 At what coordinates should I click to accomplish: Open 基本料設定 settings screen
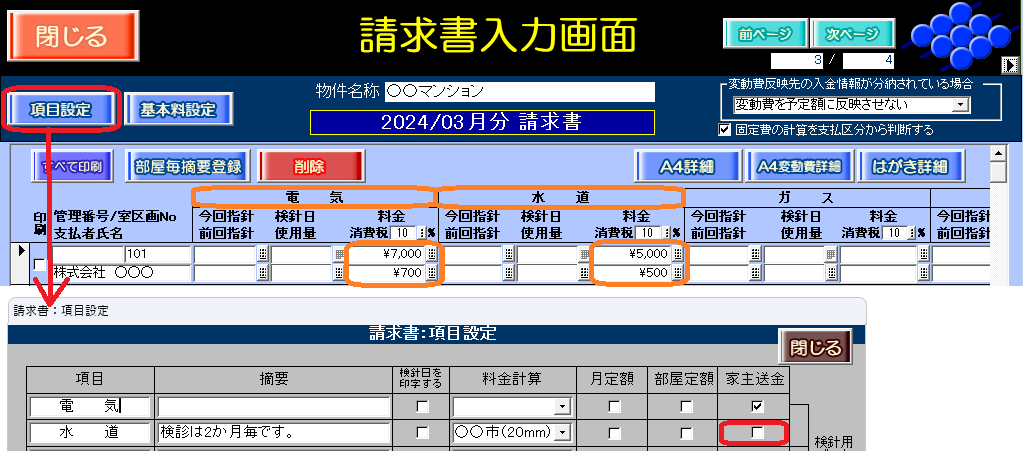178,110
